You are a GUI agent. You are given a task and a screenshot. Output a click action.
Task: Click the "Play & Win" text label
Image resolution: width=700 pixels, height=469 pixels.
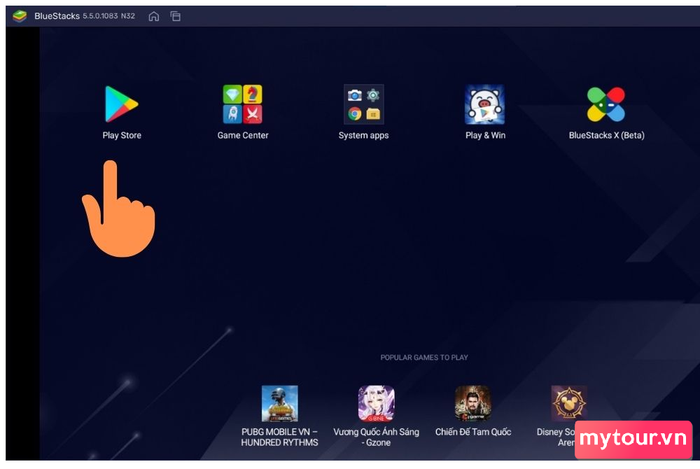[x=485, y=135]
